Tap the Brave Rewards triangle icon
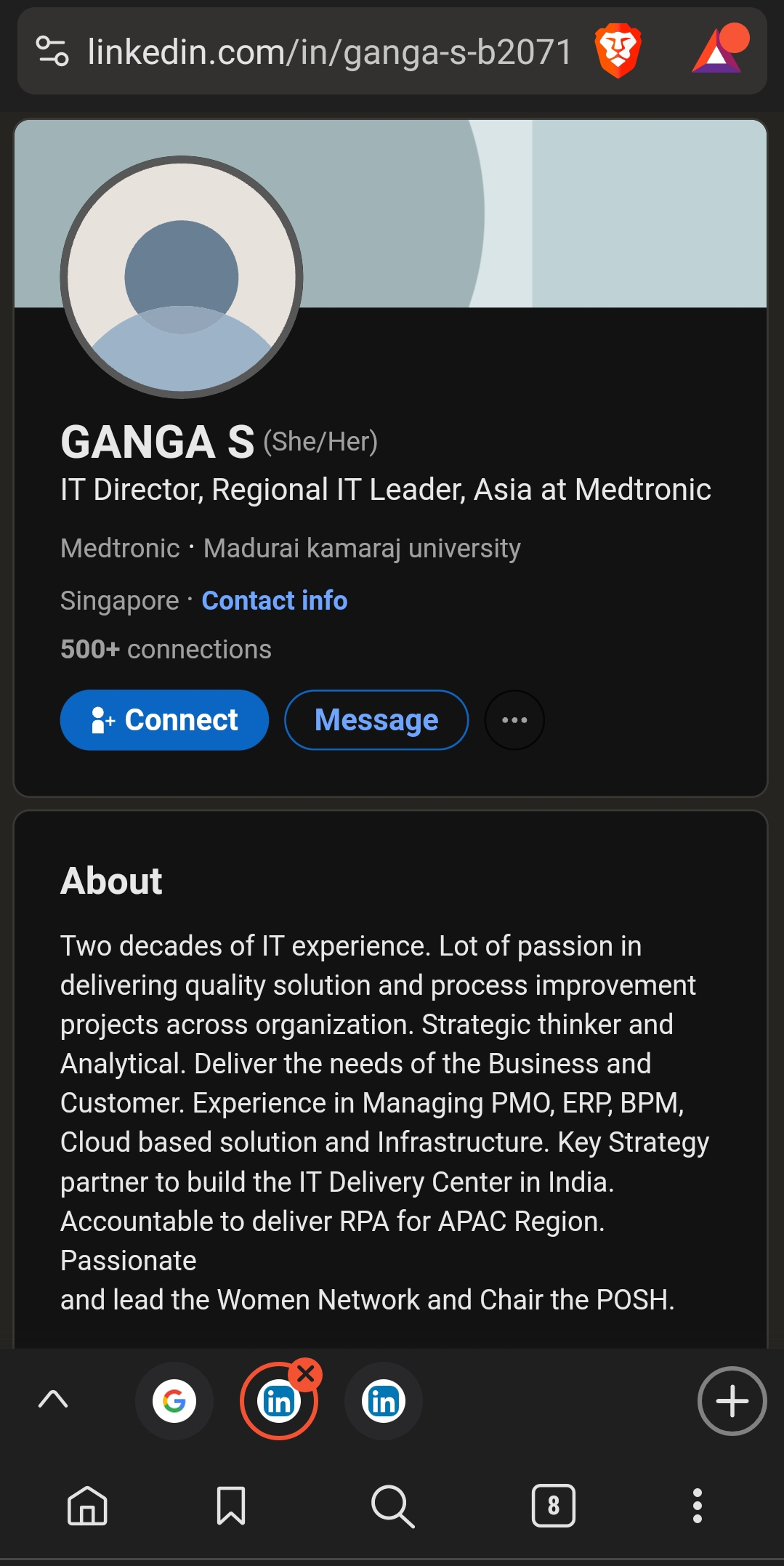The height and width of the screenshot is (1566, 784). coord(718,51)
